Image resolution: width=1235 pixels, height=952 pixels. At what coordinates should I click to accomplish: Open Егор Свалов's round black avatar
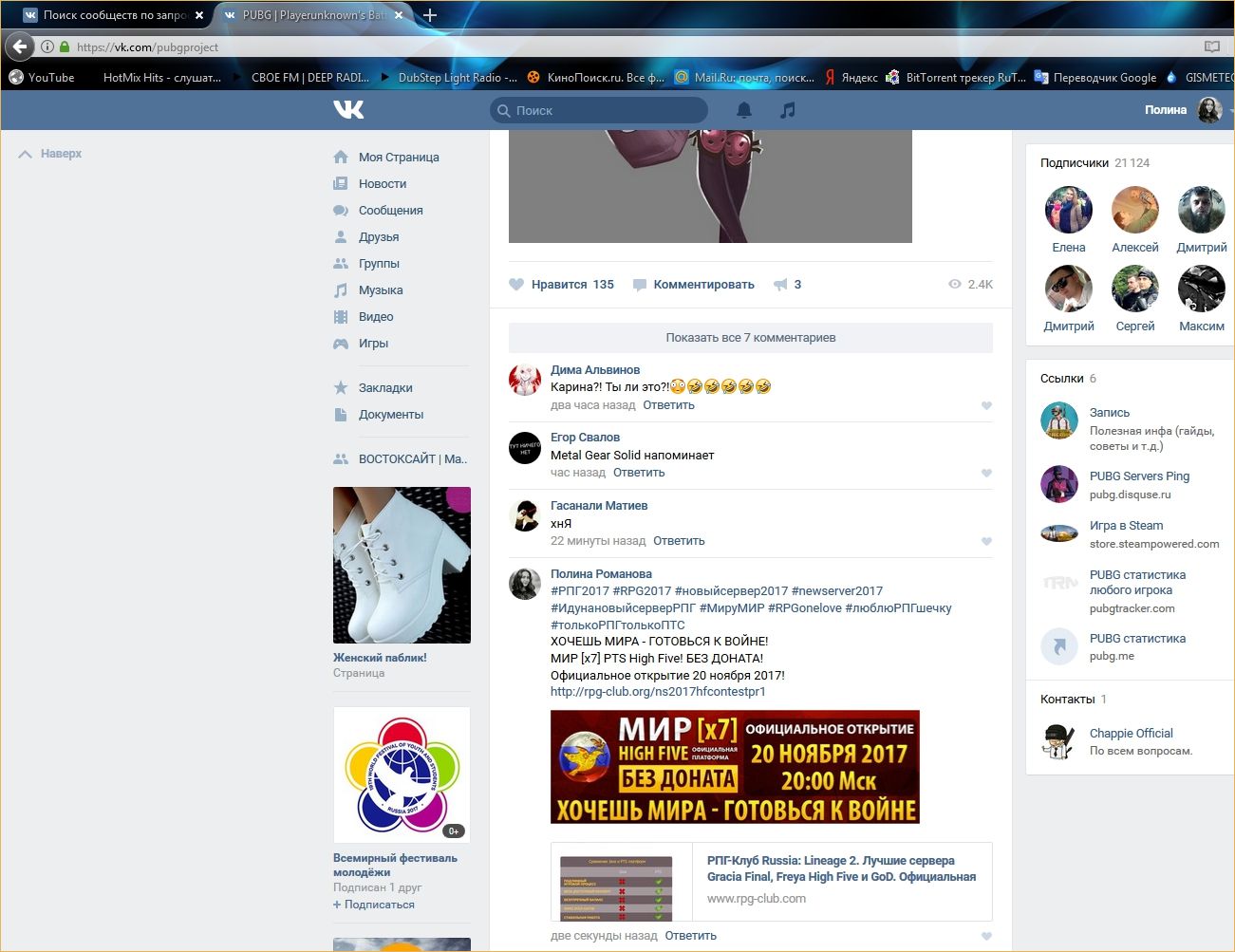(x=525, y=446)
